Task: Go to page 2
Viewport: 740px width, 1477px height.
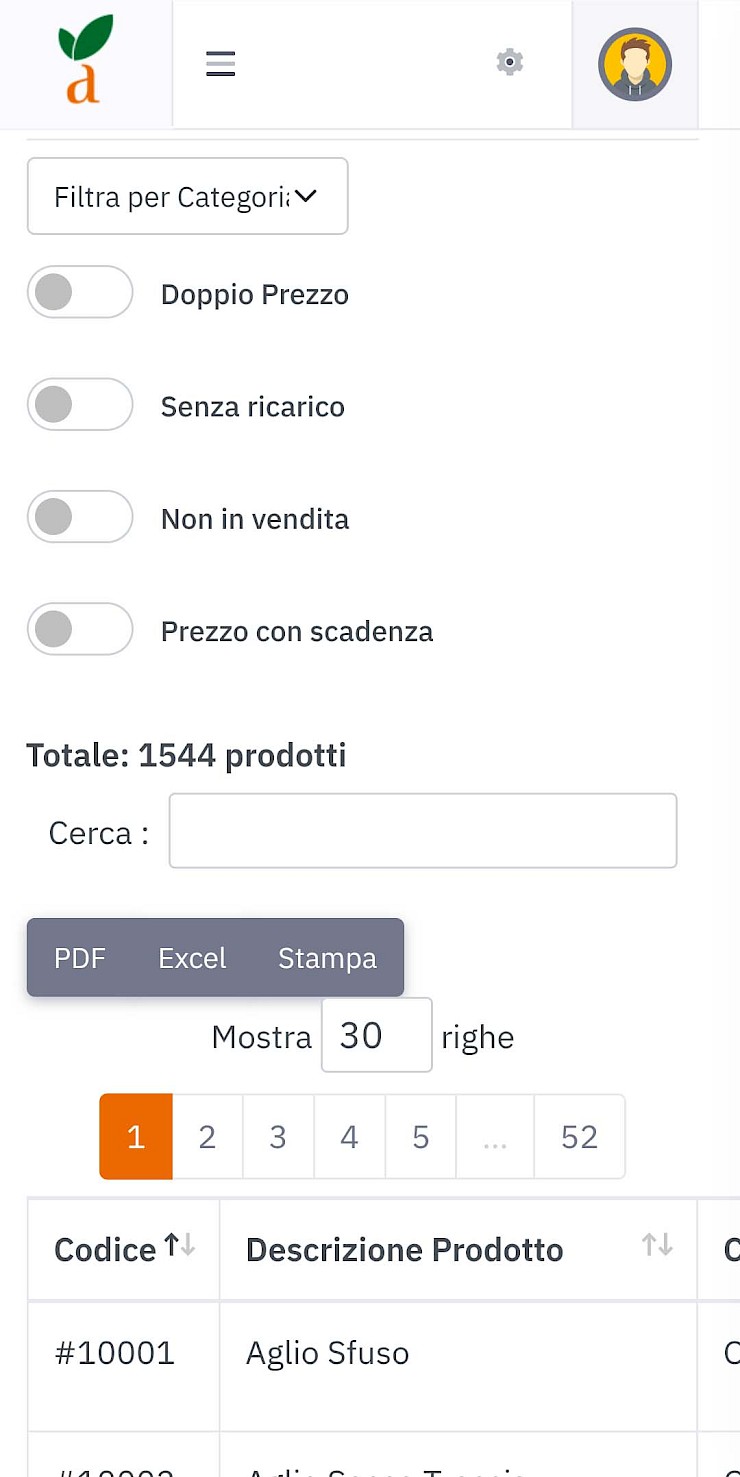Action: click(x=207, y=1137)
